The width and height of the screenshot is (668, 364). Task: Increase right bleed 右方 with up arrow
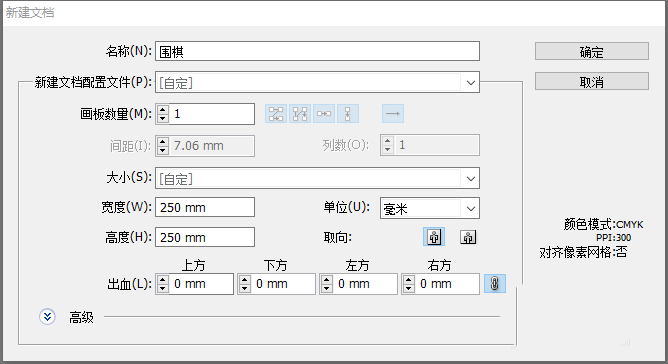409,280
